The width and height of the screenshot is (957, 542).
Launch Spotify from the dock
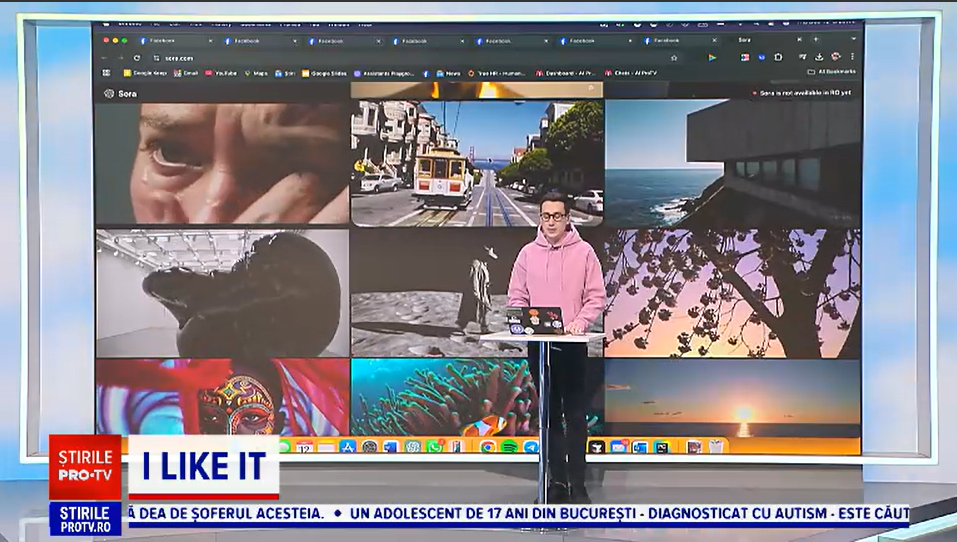tap(509, 446)
